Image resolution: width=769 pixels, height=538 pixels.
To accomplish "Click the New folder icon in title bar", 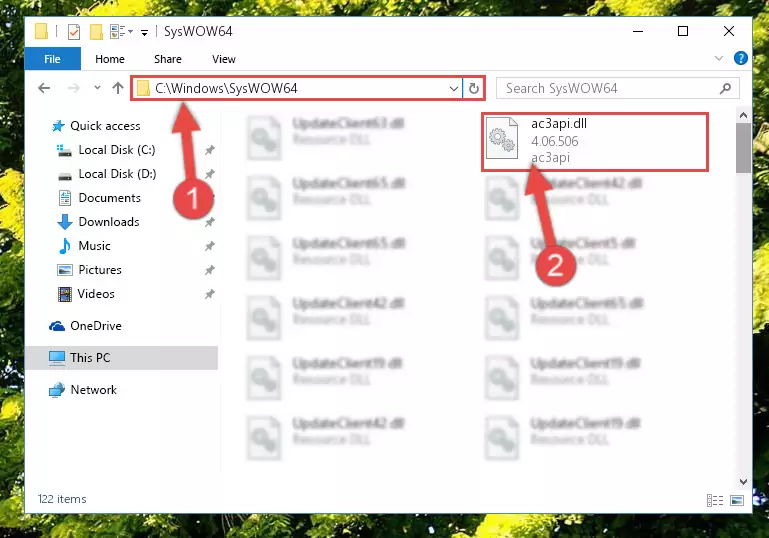I will 96,32.
